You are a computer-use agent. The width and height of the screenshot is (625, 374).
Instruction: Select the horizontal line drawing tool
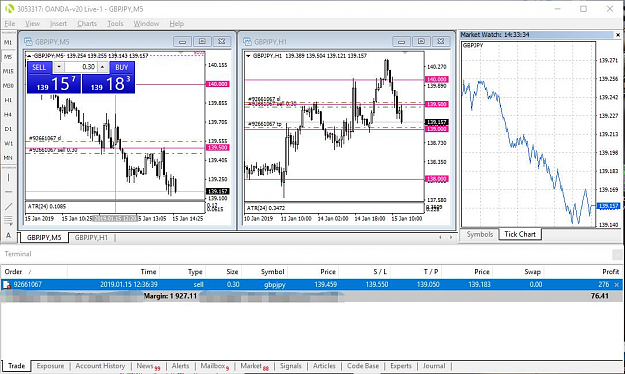click(8, 192)
